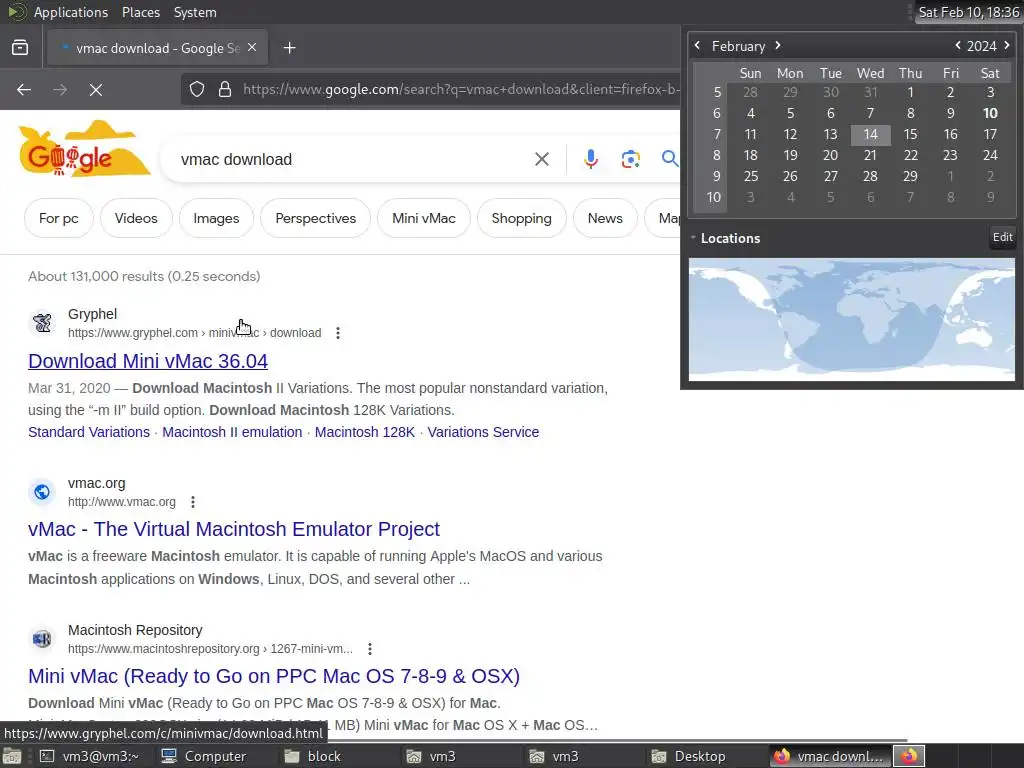
Task: Select the Videos filter chip
Action: click(136, 218)
